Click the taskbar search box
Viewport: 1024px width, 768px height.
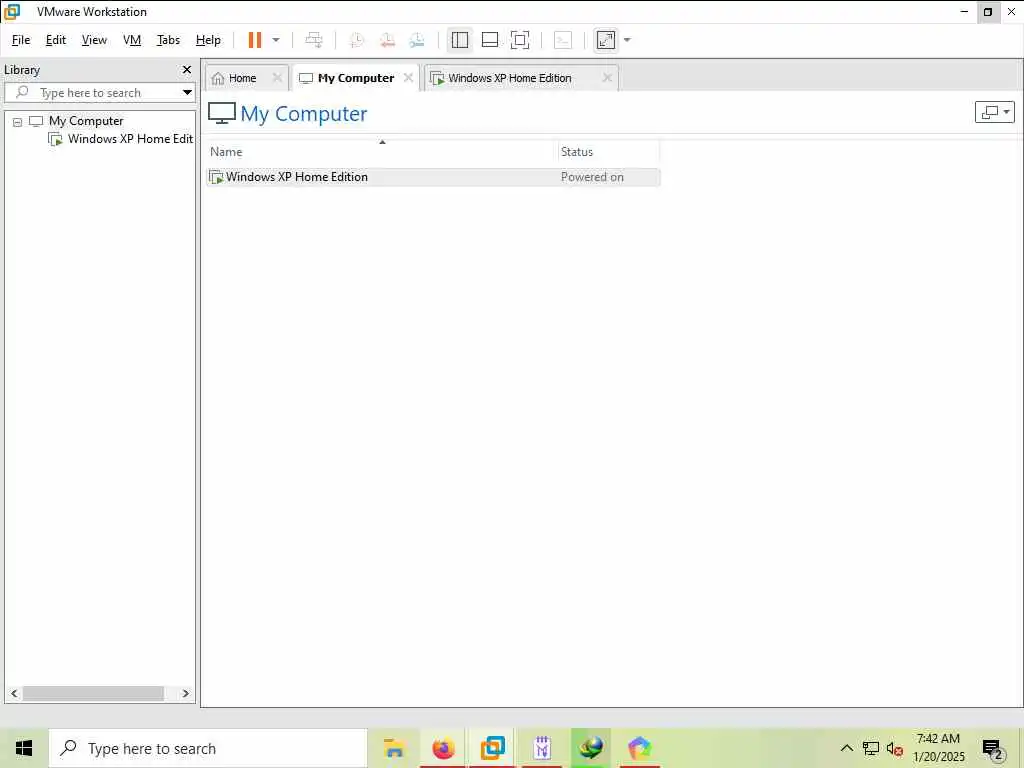[208, 748]
